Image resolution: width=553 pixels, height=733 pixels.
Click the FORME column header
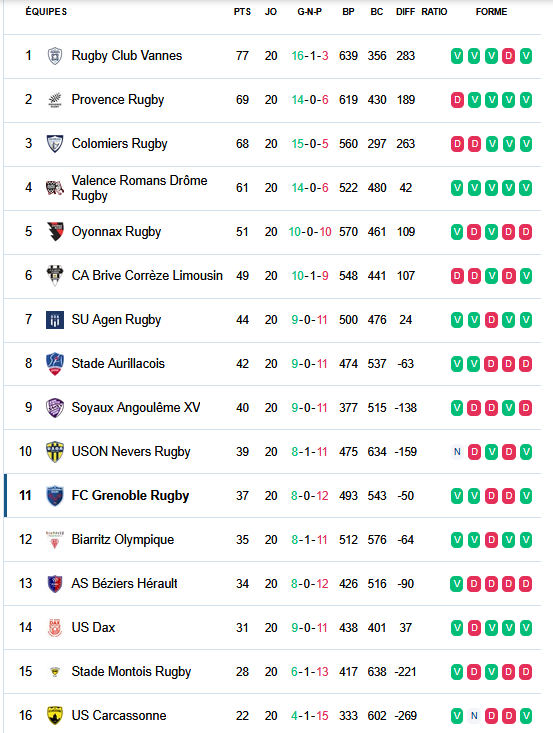coord(491,12)
